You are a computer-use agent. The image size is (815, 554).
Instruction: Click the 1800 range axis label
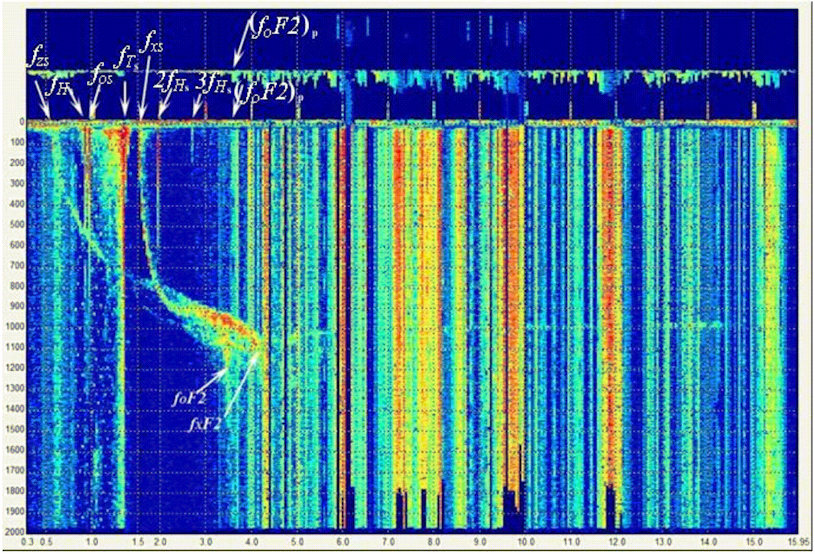tap(14, 490)
